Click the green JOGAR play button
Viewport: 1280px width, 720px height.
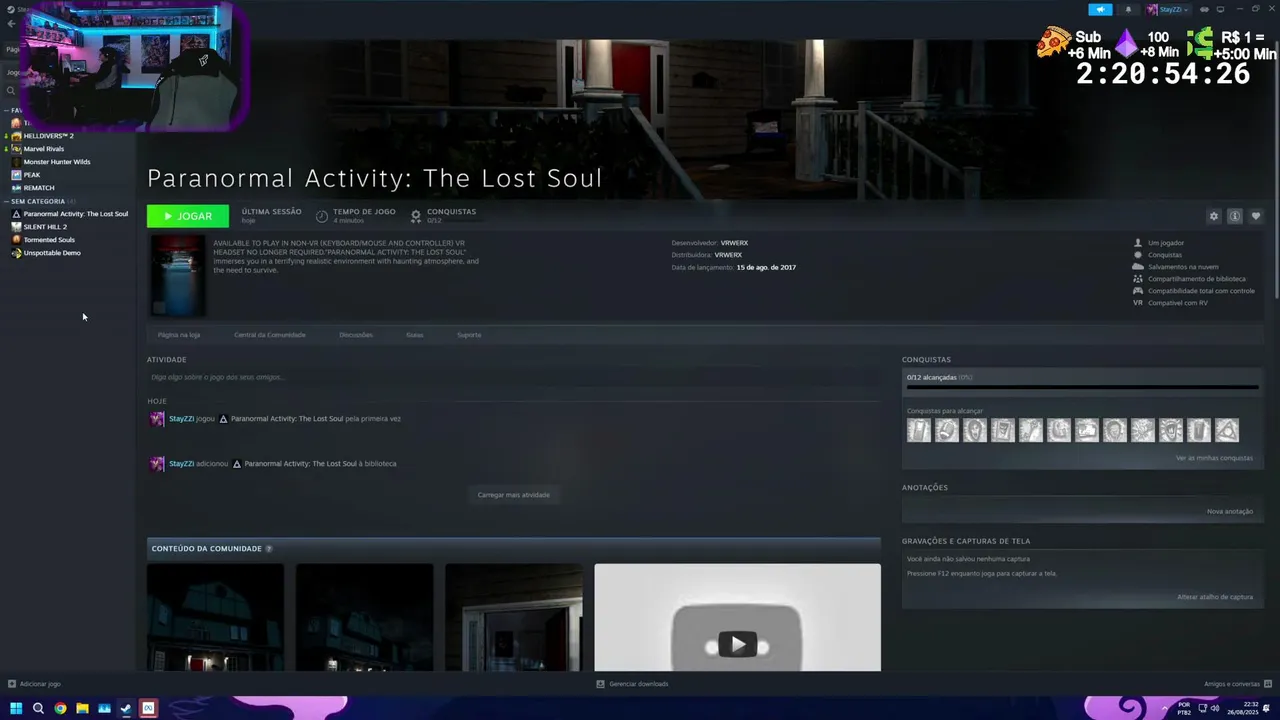tap(188, 216)
